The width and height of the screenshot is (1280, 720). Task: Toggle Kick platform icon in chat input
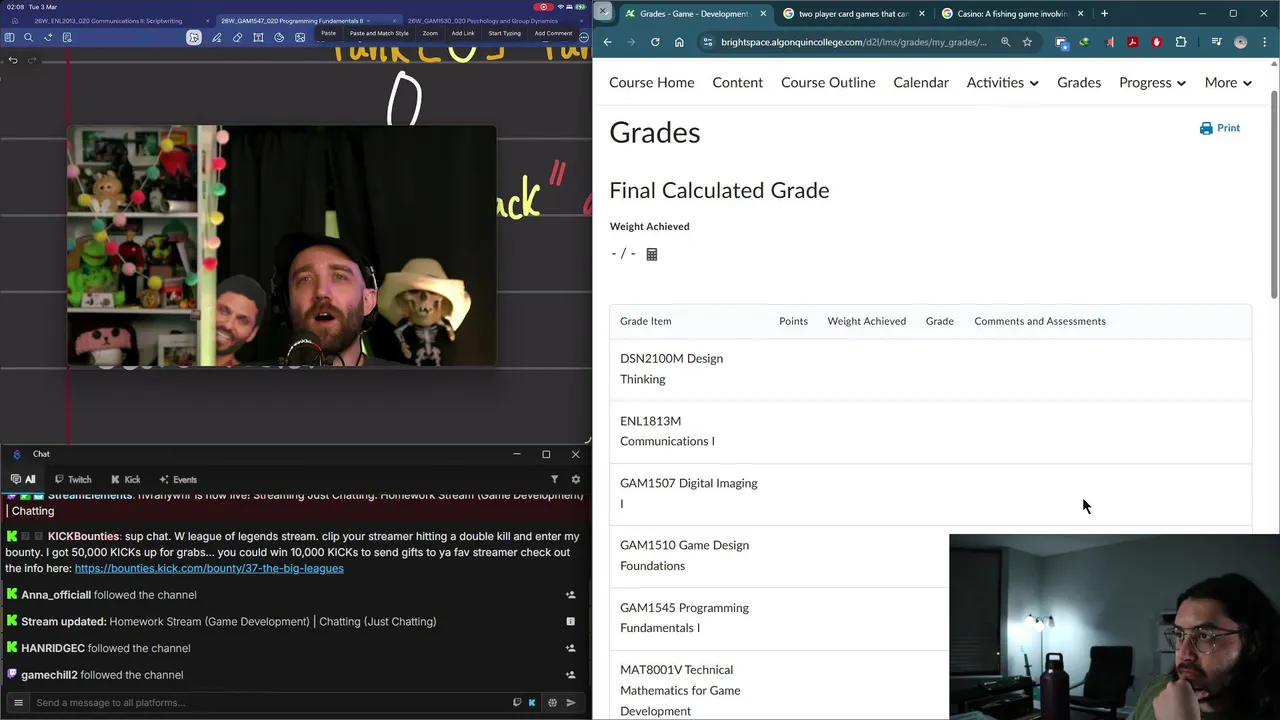click(532, 702)
